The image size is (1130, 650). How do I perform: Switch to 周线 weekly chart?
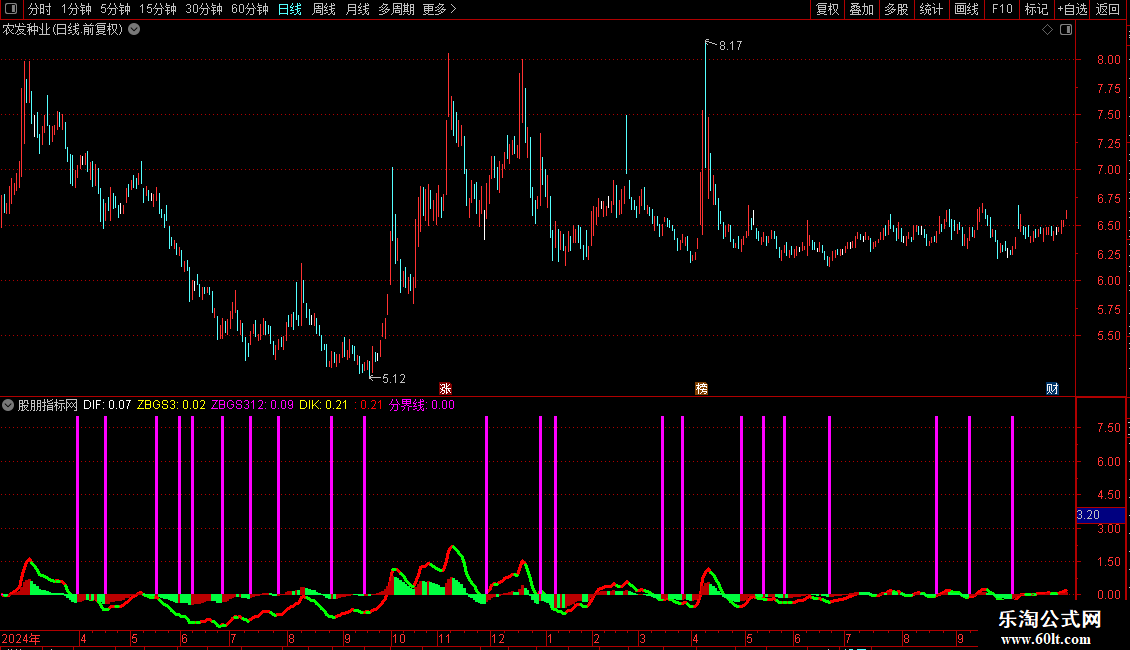click(x=324, y=9)
